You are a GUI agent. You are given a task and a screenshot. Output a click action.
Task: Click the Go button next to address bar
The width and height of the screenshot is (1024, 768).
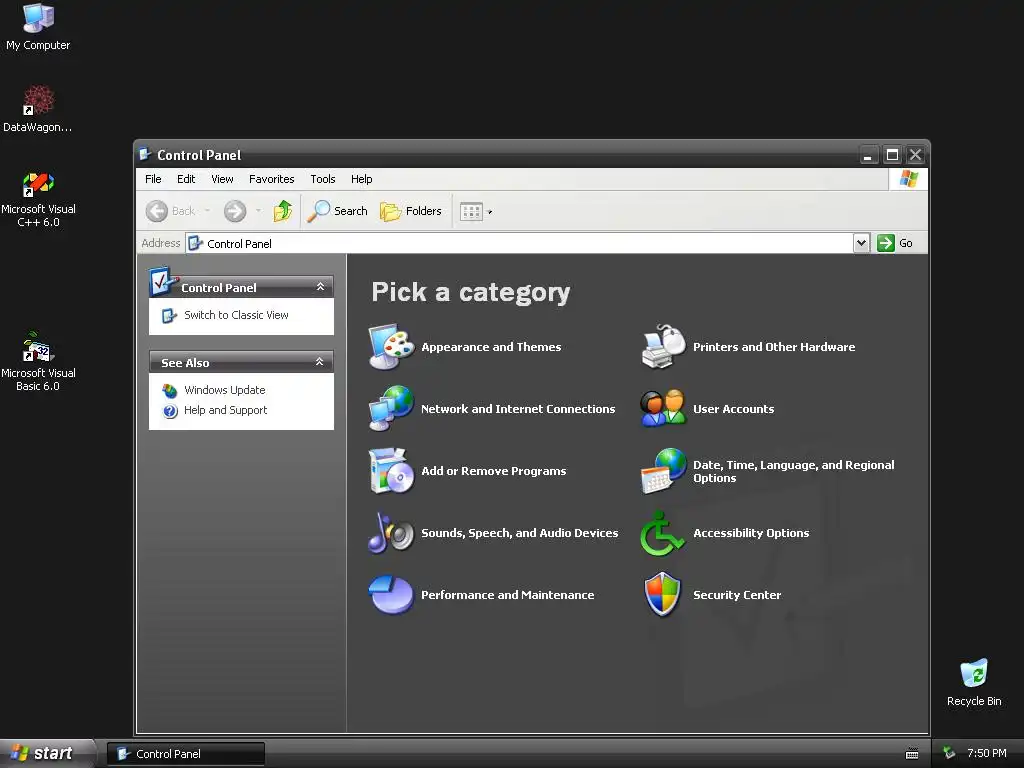895,243
